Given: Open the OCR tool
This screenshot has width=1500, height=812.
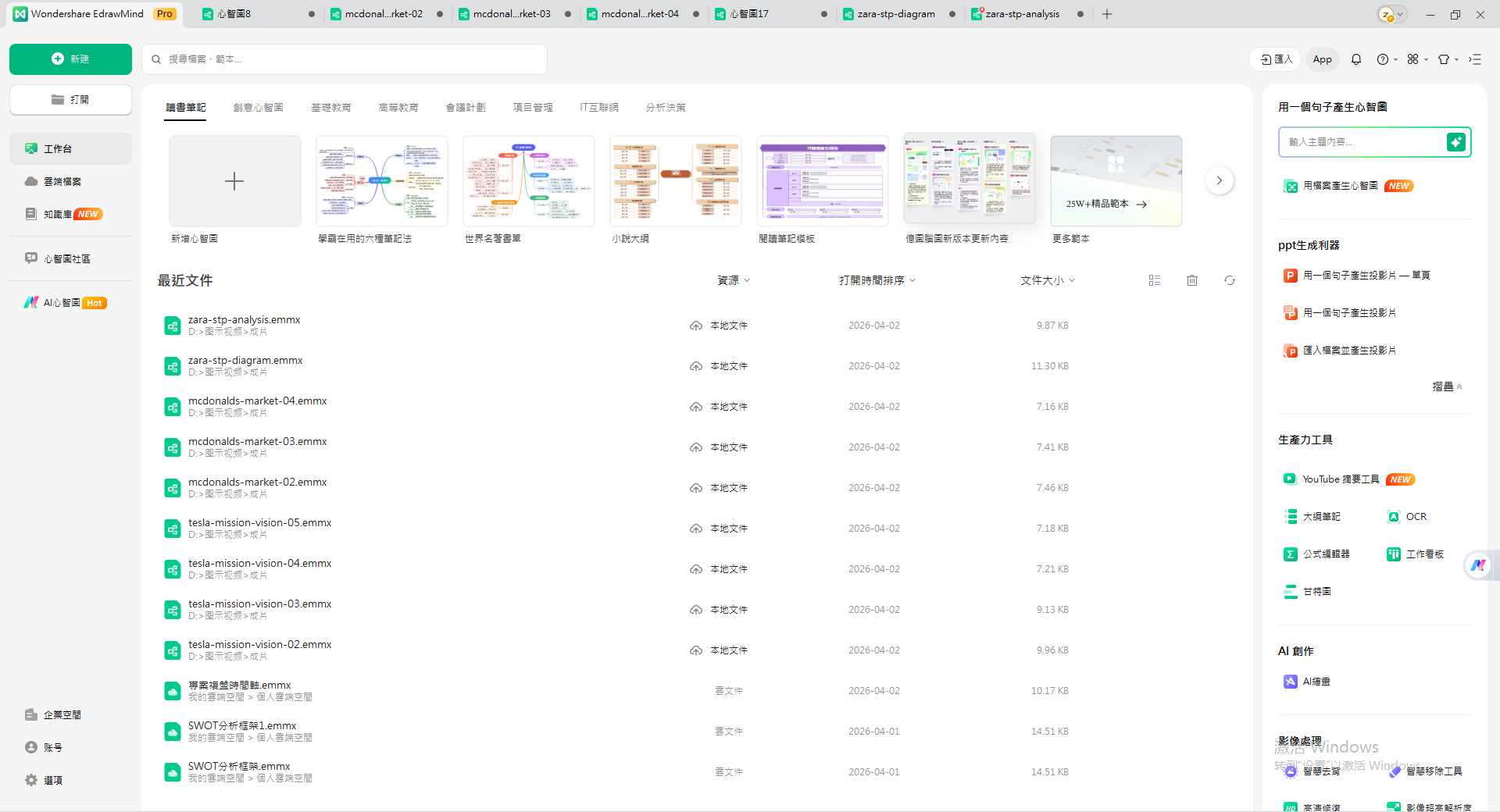Looking at the screenshot, I should point(1415,516).
